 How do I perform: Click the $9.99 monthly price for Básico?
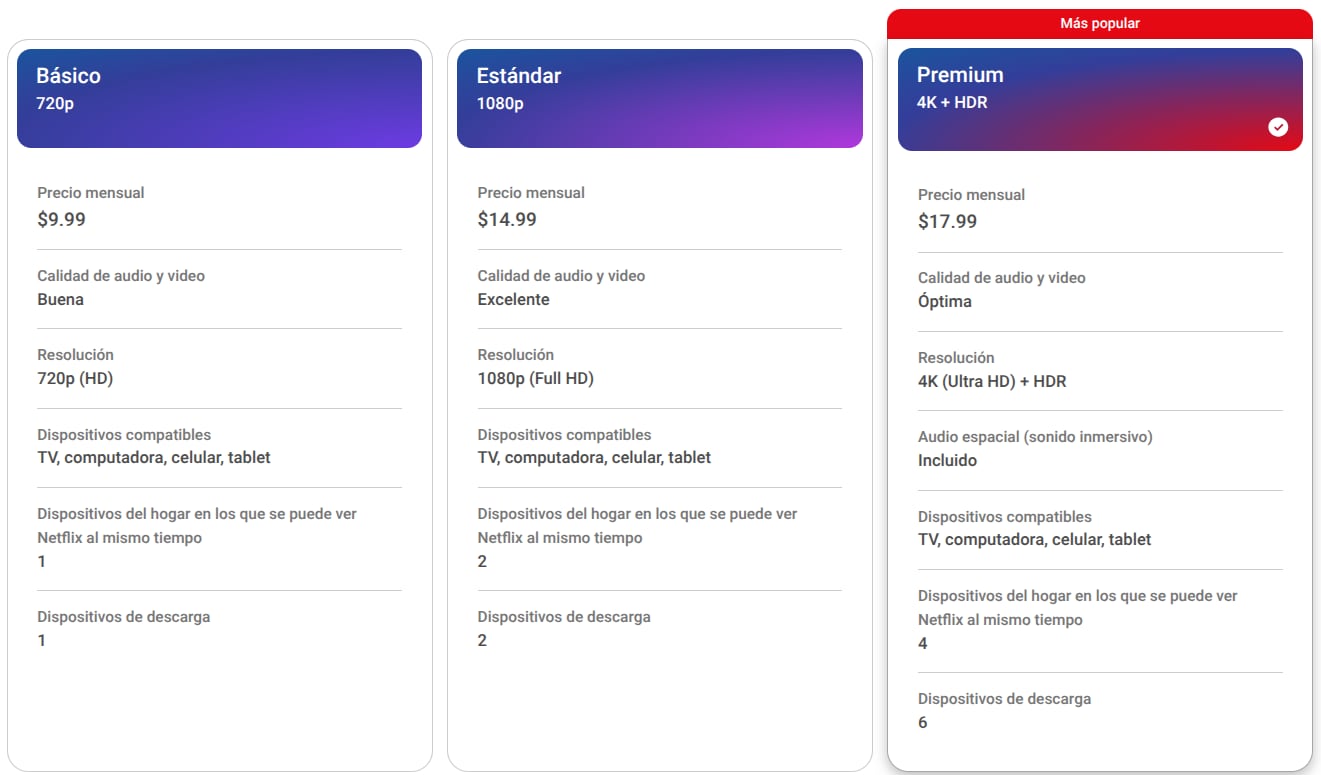pyautogui.click(x=62, y=219)
